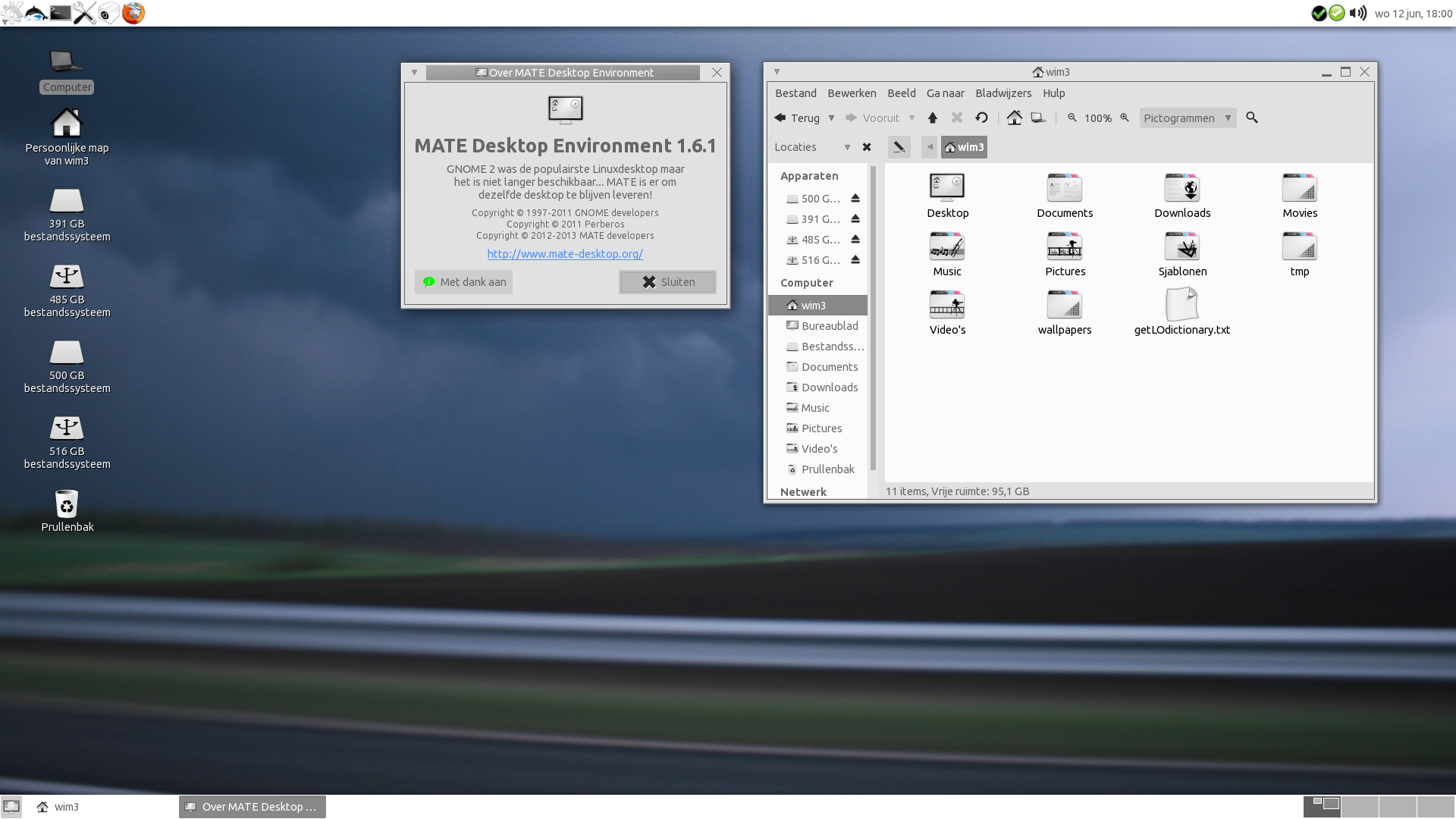This screenshot has height=819, width=1456.
Task: Click the Computer toolbar icon
Action: tap(1038, 118)
